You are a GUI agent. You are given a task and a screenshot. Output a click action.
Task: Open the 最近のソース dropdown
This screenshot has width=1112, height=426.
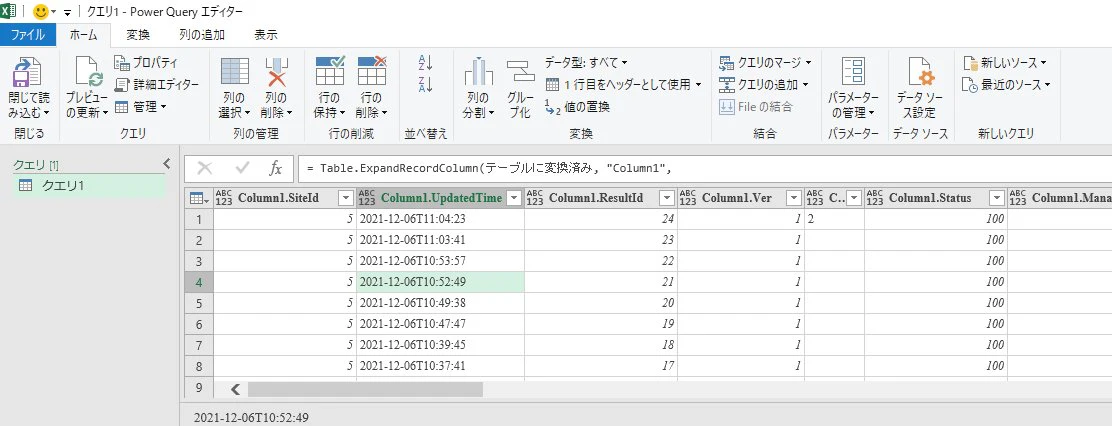point(1006,84)
